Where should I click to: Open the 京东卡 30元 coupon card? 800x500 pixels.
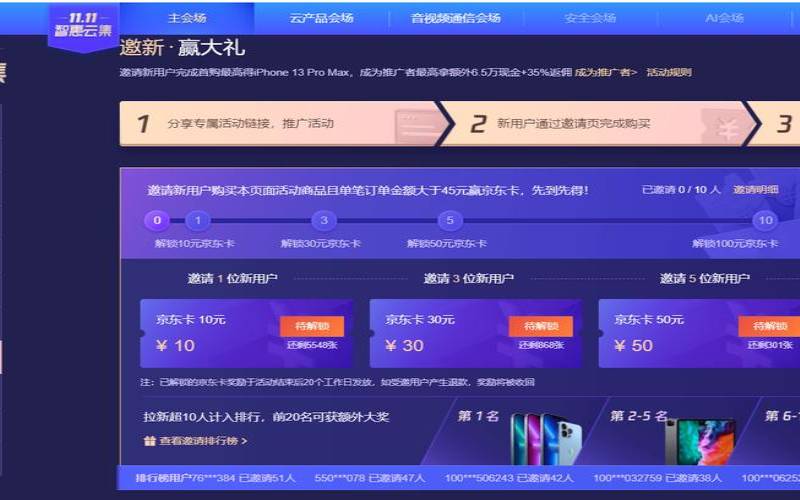pos(476,334)
